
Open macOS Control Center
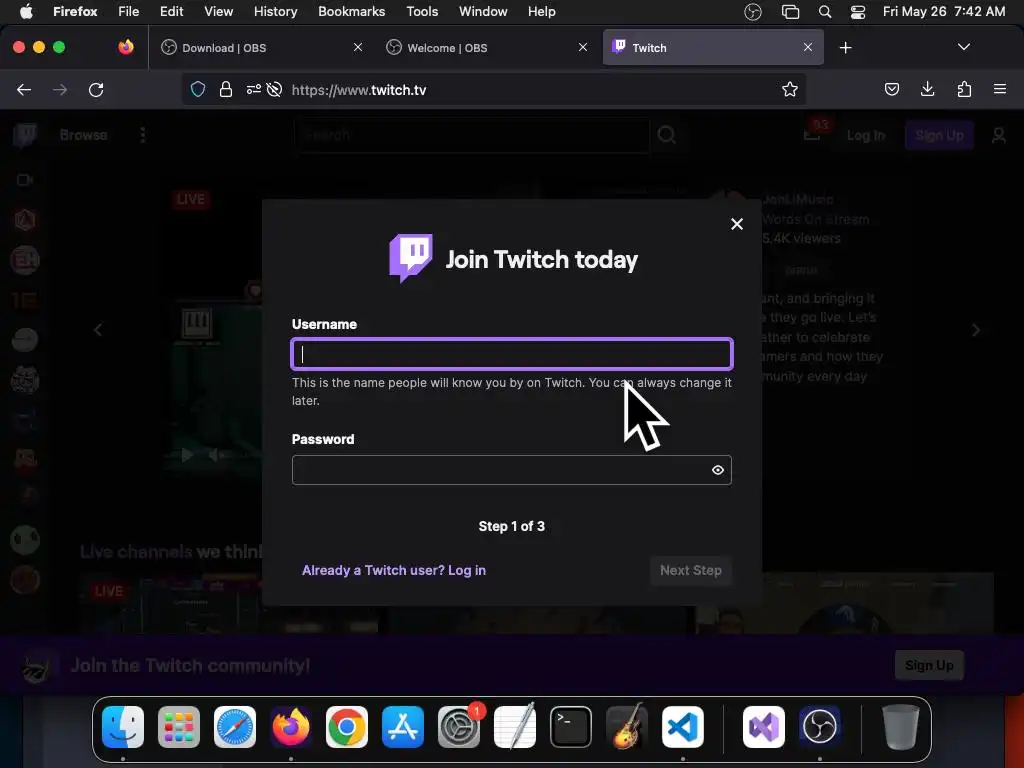coord(857,12)
